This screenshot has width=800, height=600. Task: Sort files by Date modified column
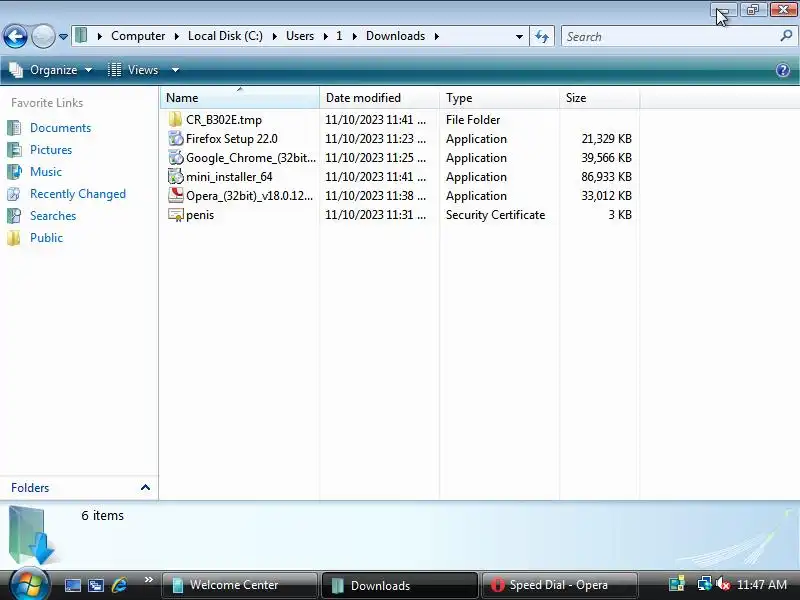tap(379, 97)
